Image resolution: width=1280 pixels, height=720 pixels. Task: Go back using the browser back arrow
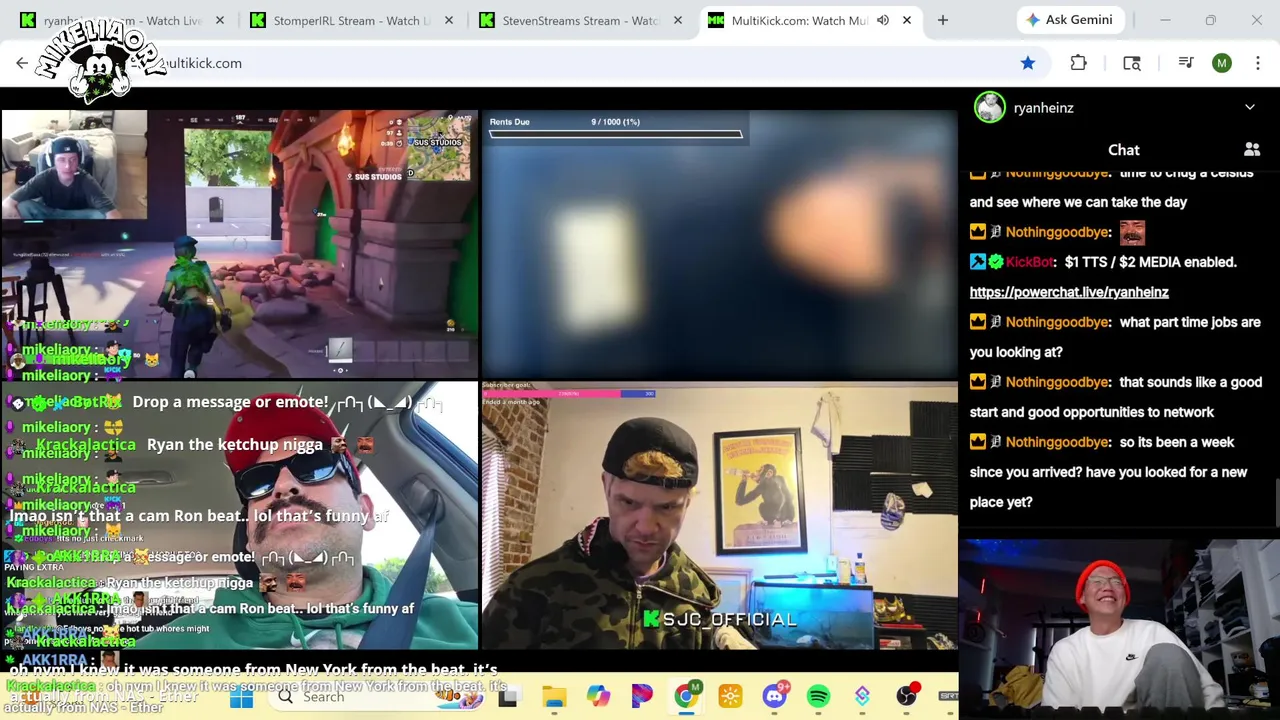click(22, 63)
